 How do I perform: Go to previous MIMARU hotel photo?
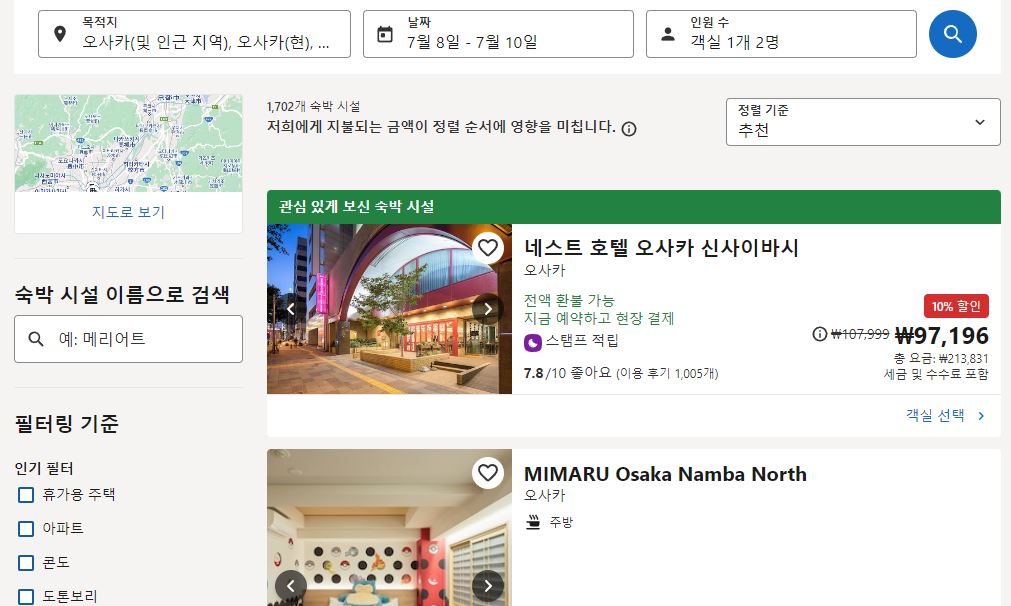(291, 585)
